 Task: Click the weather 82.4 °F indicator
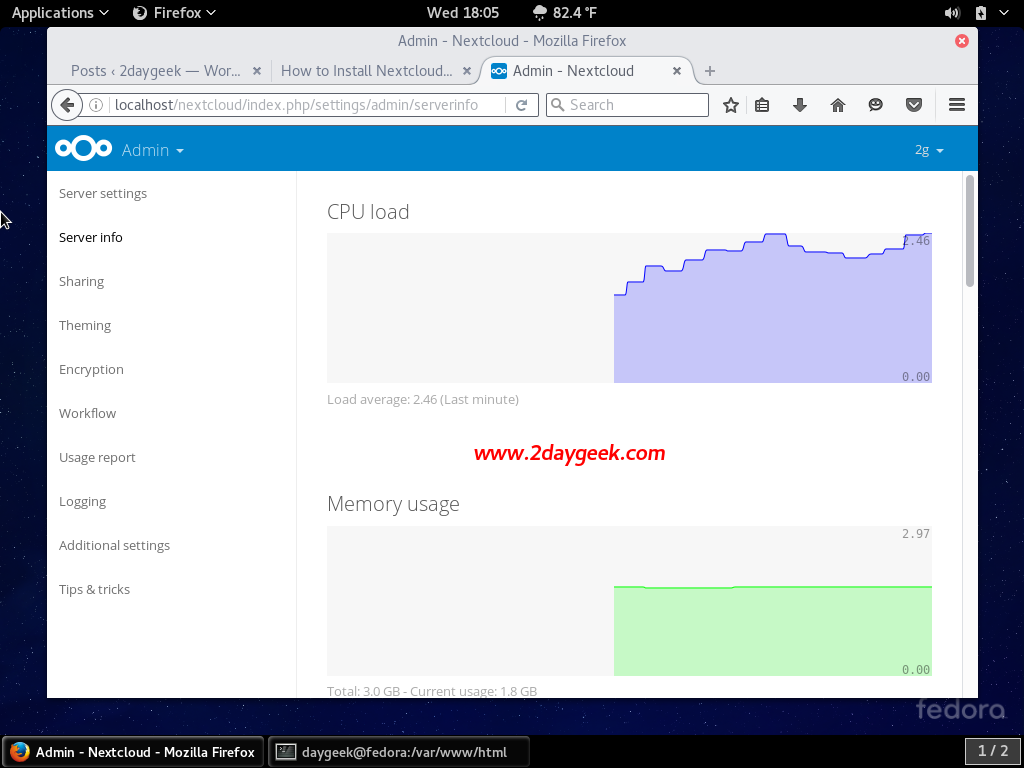565,13
